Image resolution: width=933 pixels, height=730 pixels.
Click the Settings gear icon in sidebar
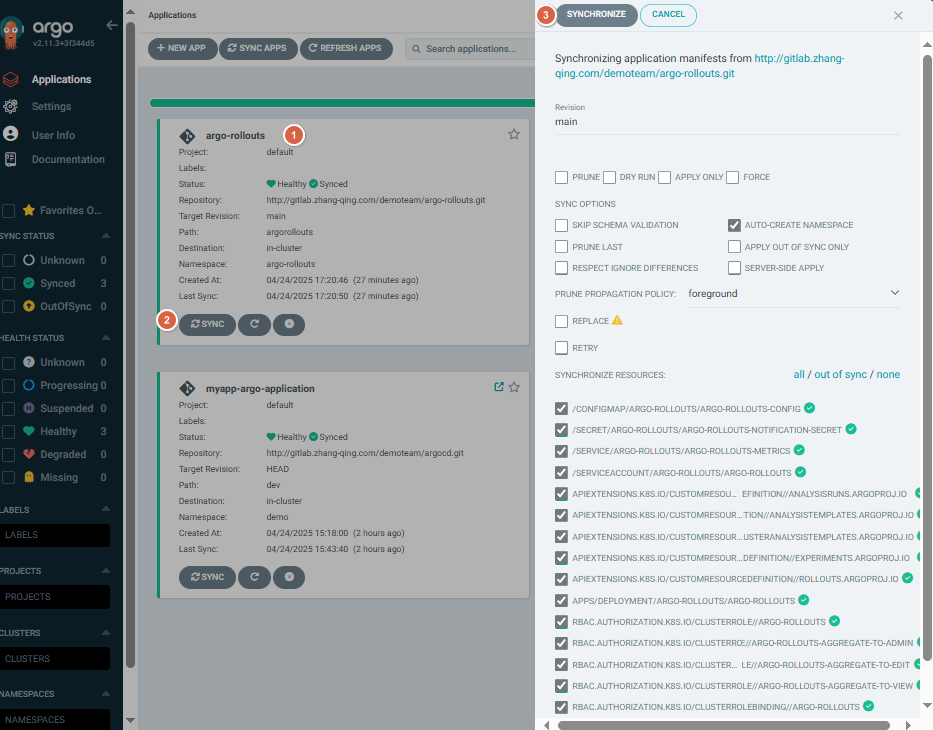[x=11, y=106]
